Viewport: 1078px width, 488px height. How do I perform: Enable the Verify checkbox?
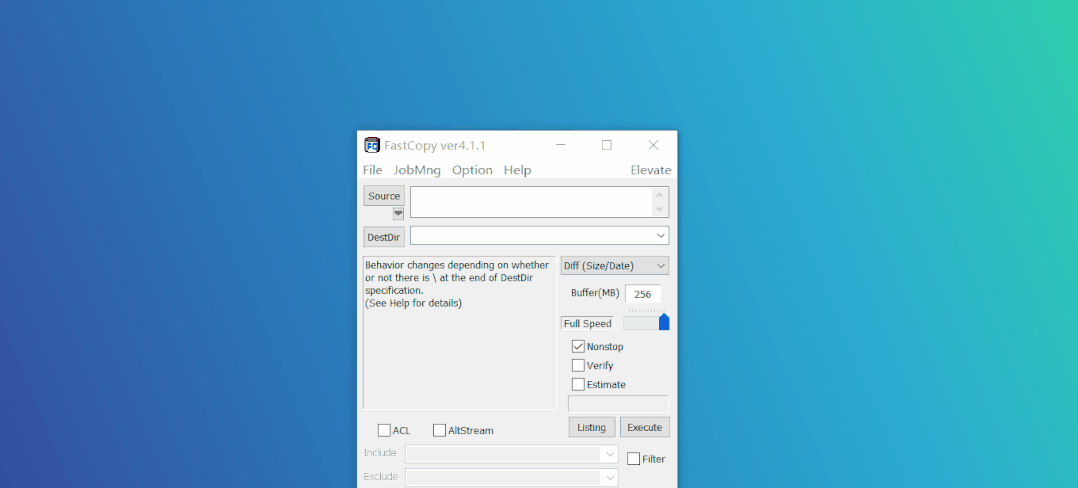tap(578, 366)
